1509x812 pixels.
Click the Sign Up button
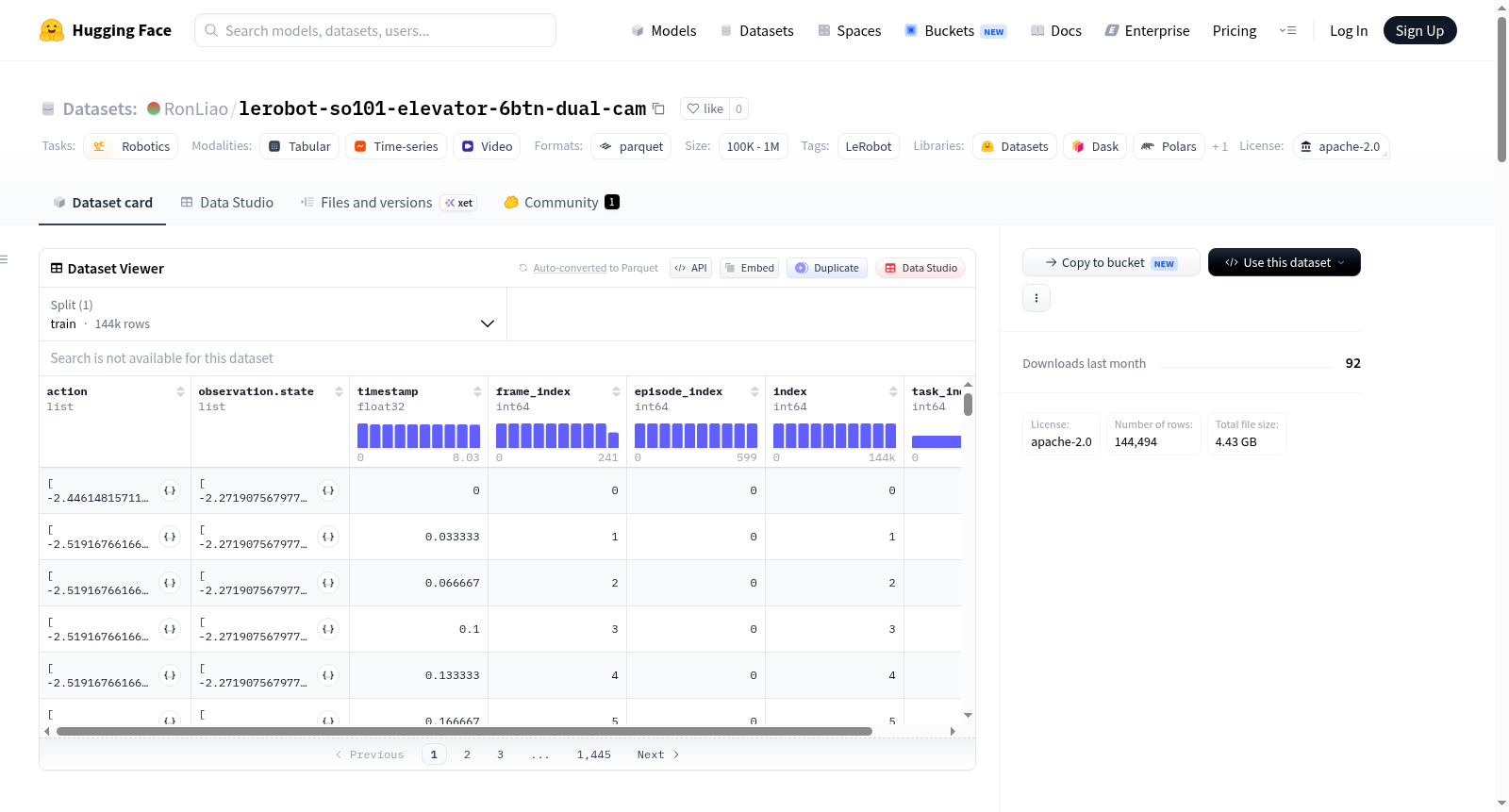pyautogui.click(x=1420, y=30)
